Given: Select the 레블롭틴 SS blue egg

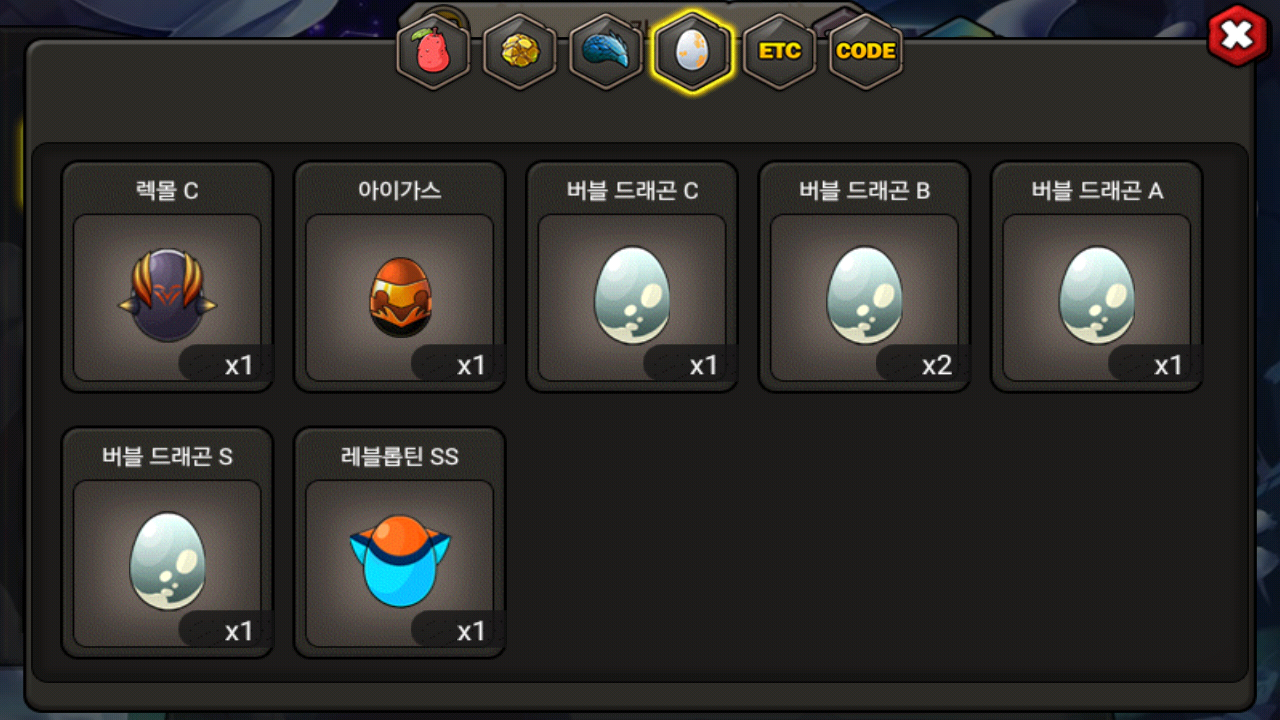Looking at the screenshot, I should 399,542.
